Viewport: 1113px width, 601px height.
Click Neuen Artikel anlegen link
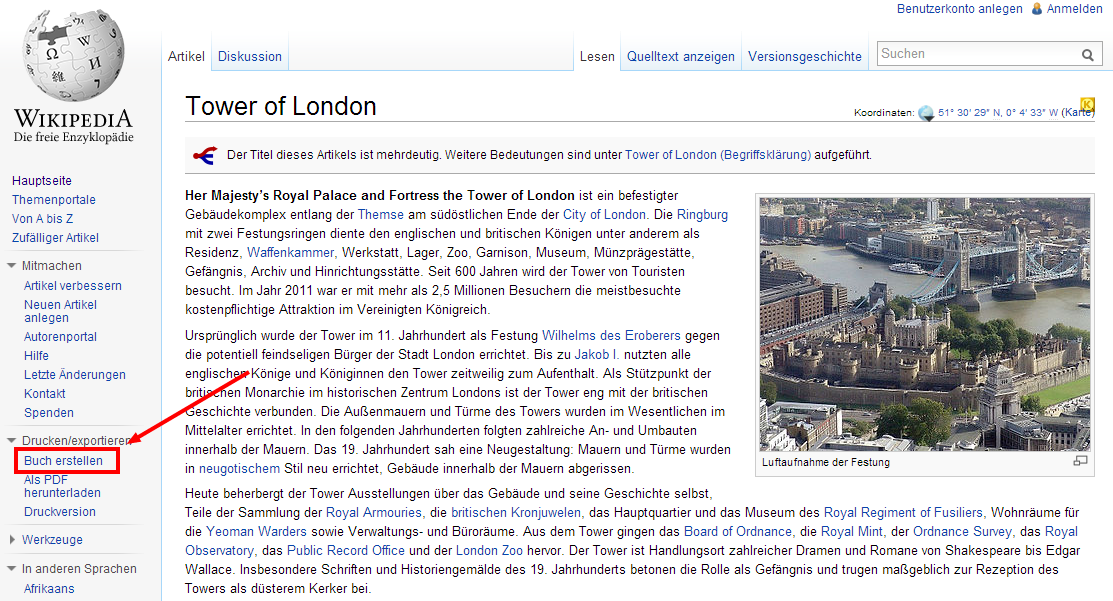pos(60,311)
